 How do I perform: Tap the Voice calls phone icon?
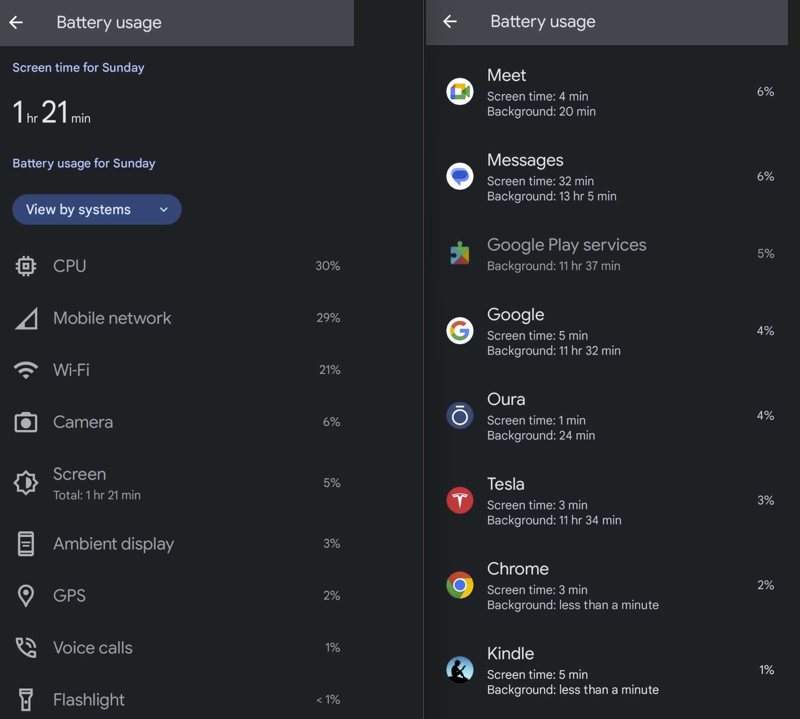click(x=26, y=648)
